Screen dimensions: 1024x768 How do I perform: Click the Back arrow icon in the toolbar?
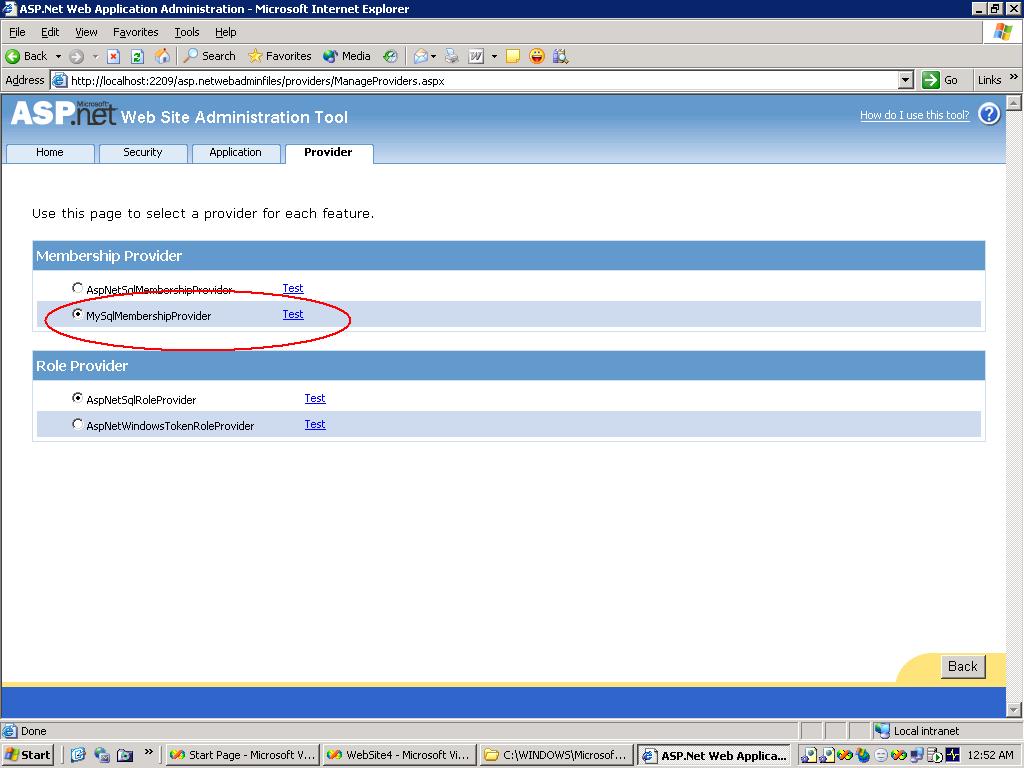12,57
